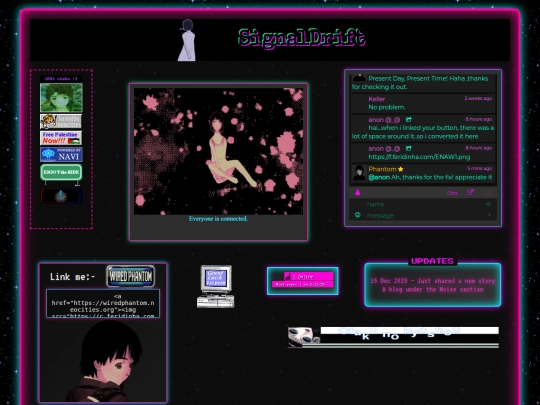
Task: Click the reply icon on anon's 'hai..when i linked' message
Action: click(x=408, y=120)
